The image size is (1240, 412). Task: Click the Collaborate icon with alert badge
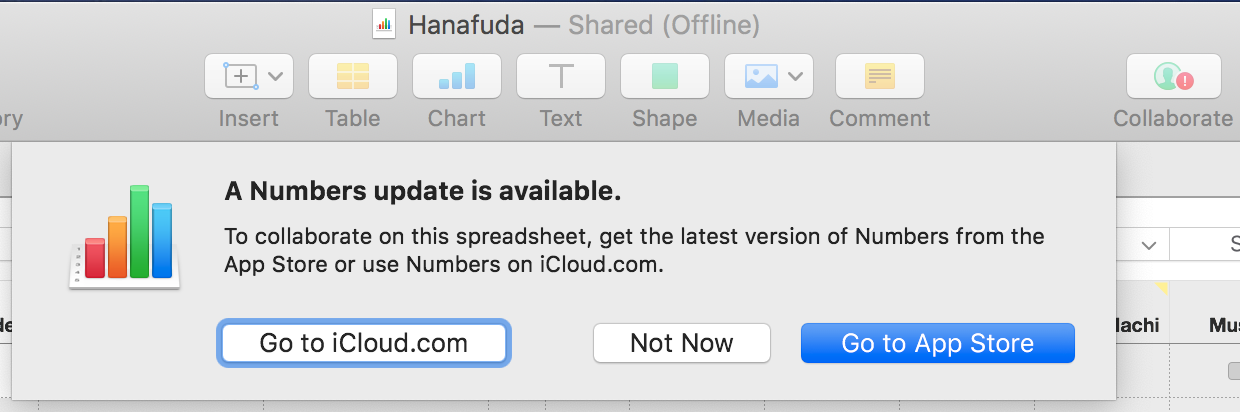(x=1173, y=76)
